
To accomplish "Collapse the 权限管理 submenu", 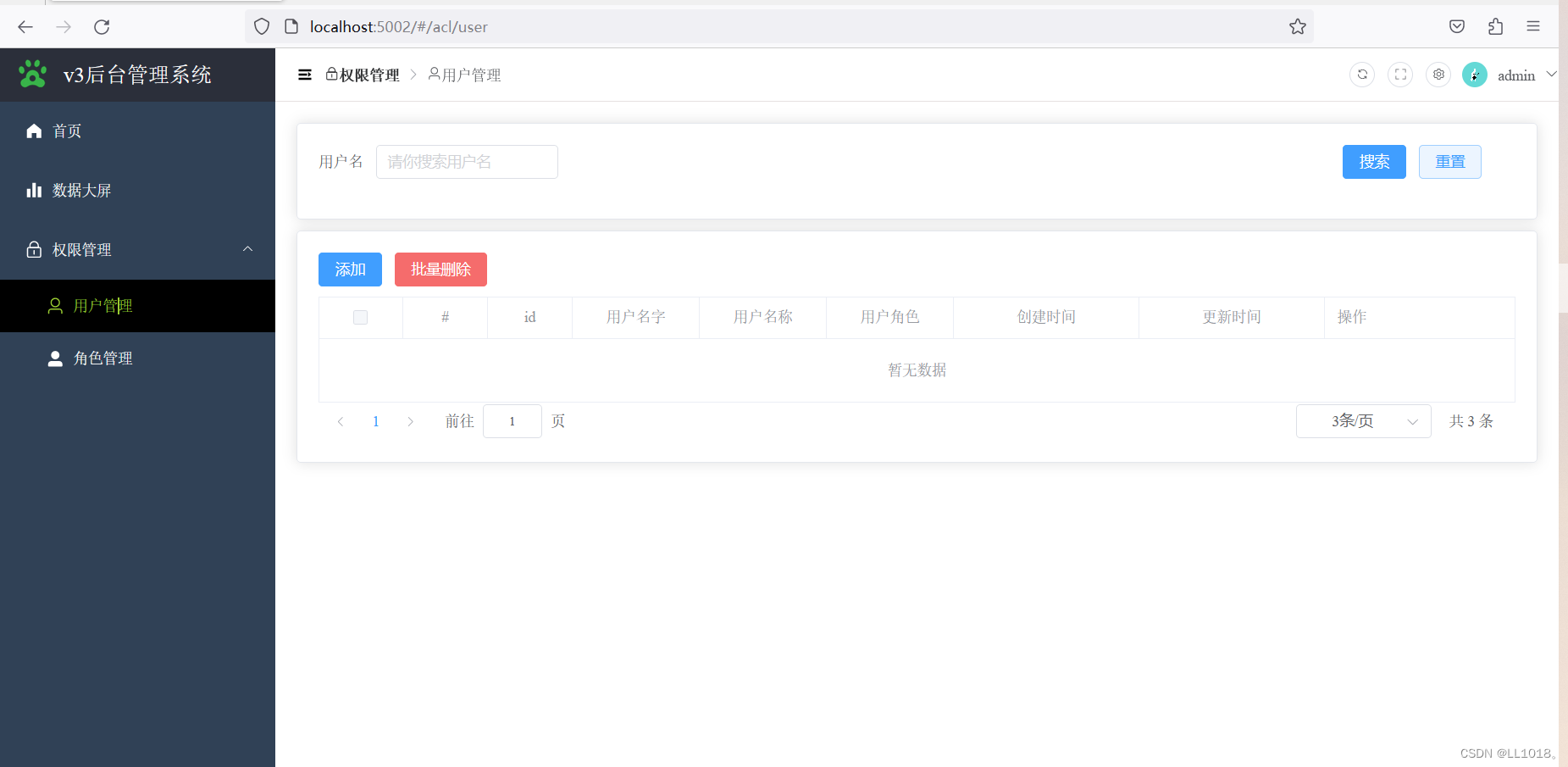I will coord(137,250).
